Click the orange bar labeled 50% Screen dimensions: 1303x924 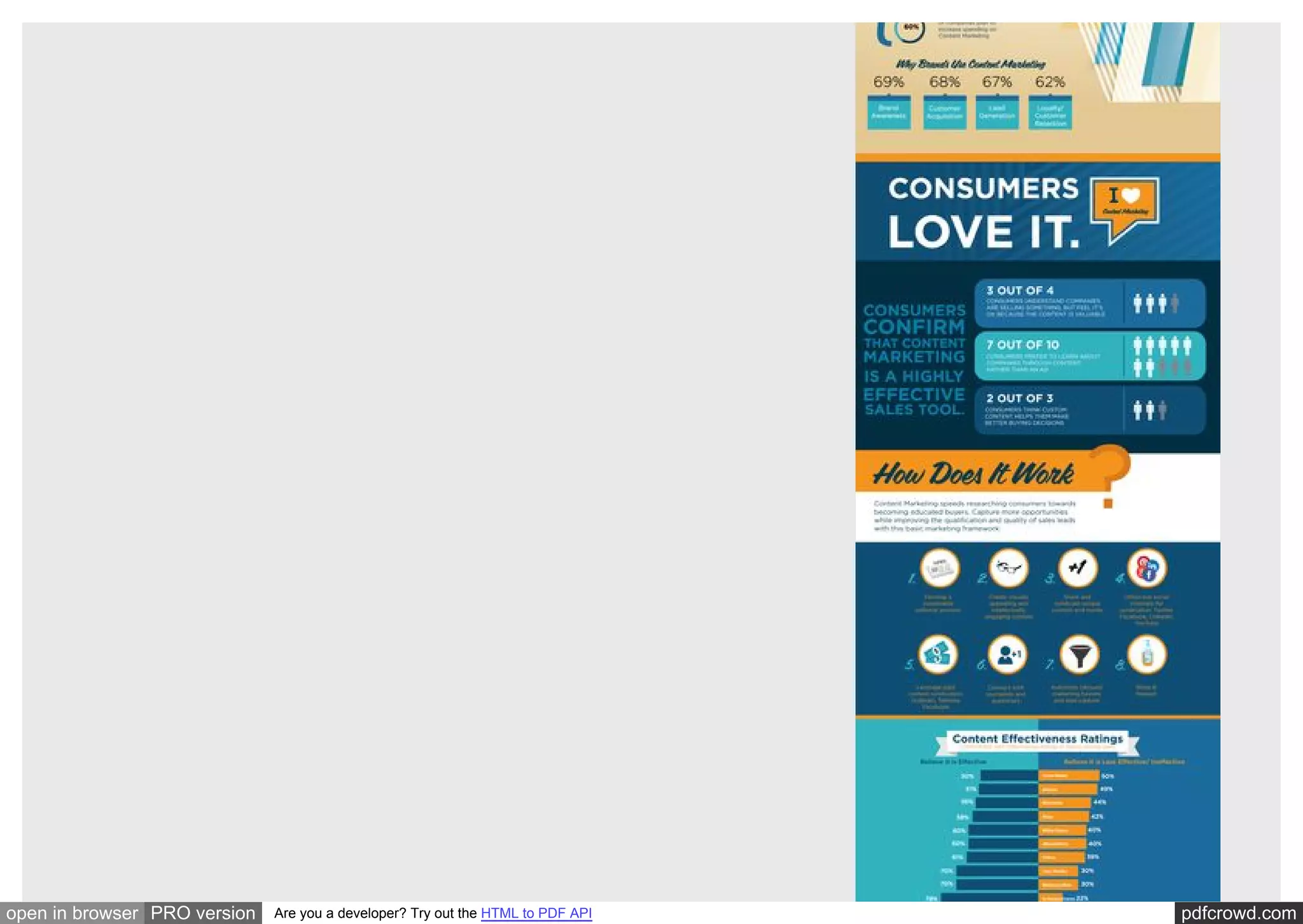(x=1069, y=776)
